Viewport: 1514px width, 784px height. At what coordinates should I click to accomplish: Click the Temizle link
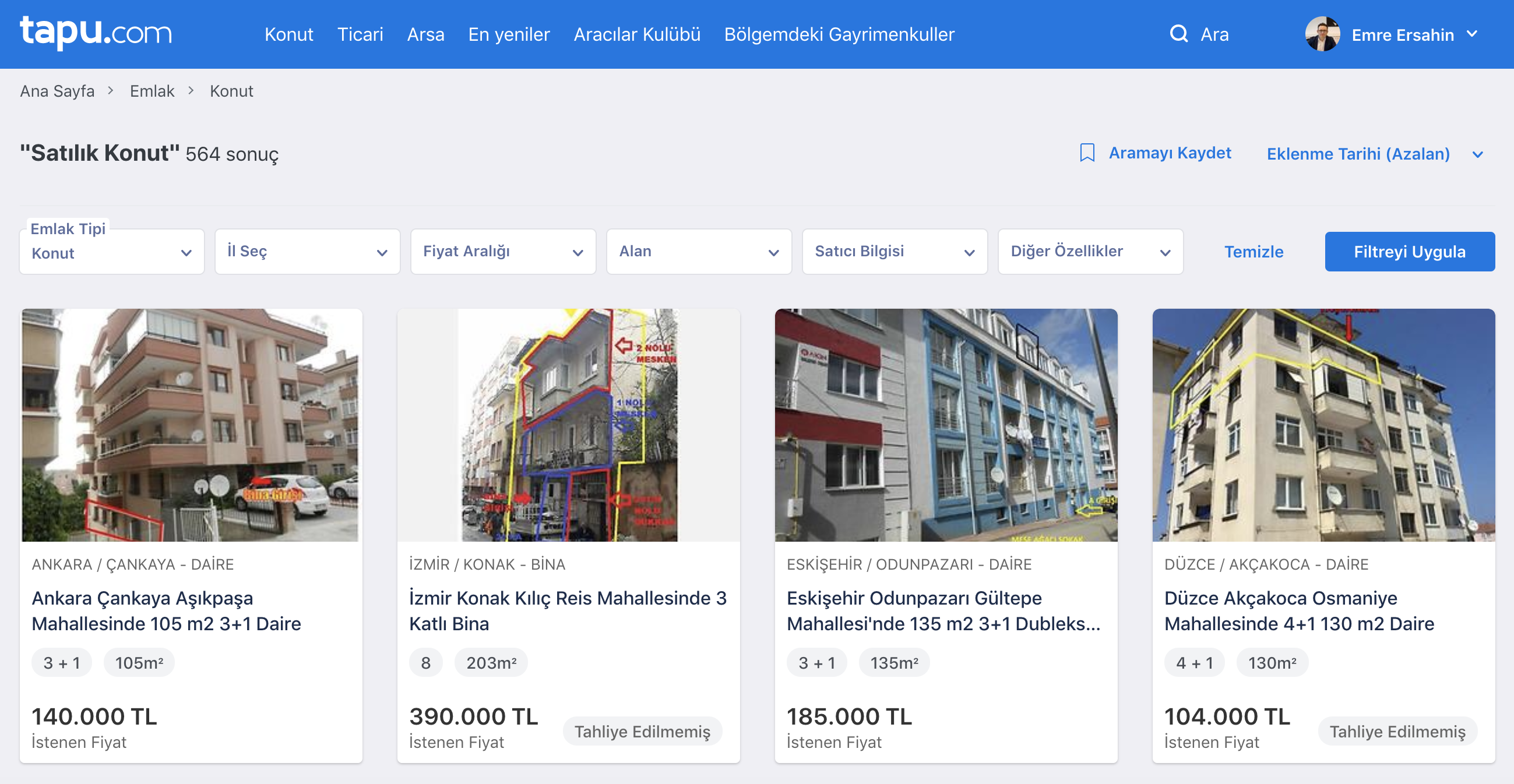1253,252
